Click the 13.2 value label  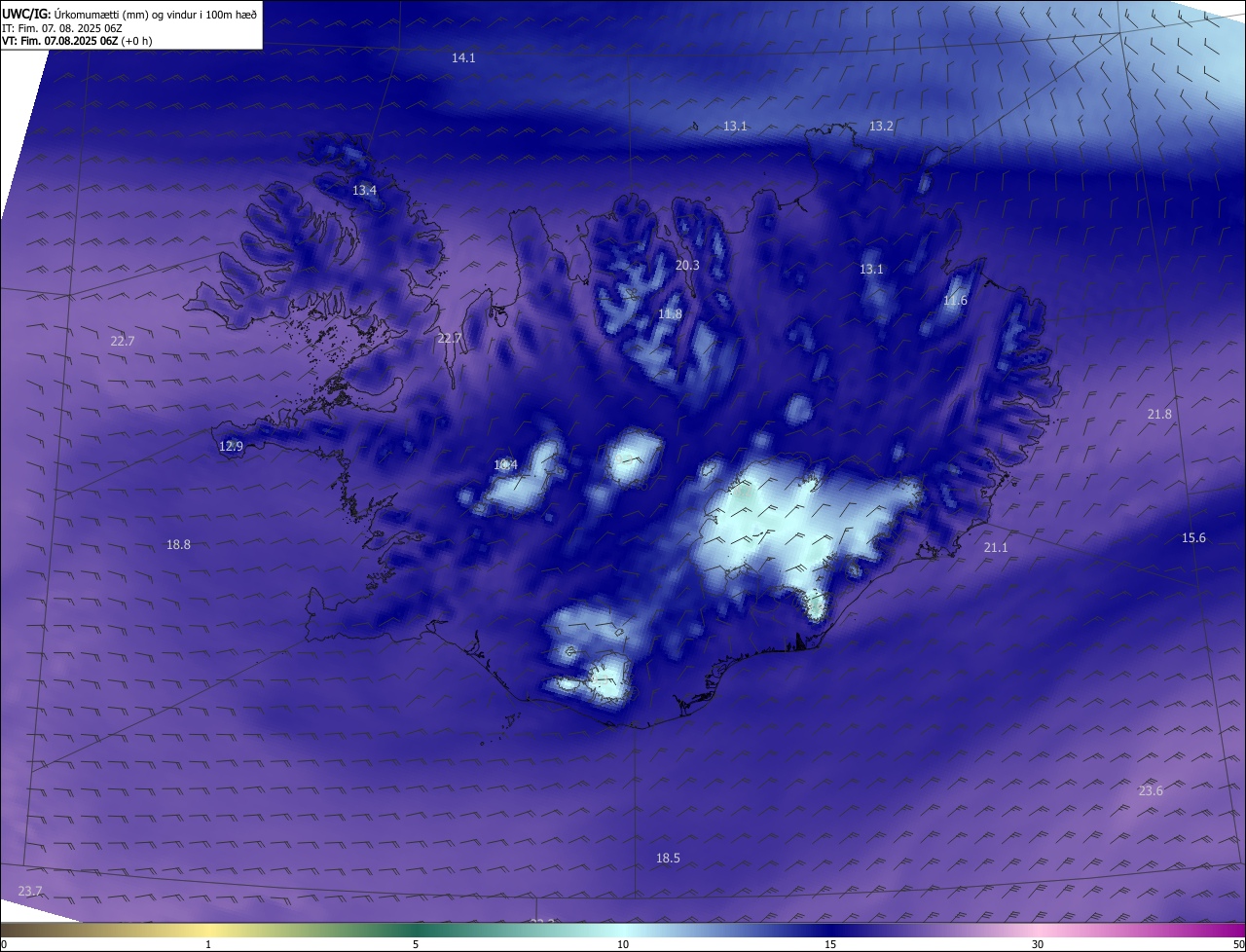(x=881, y=127)
